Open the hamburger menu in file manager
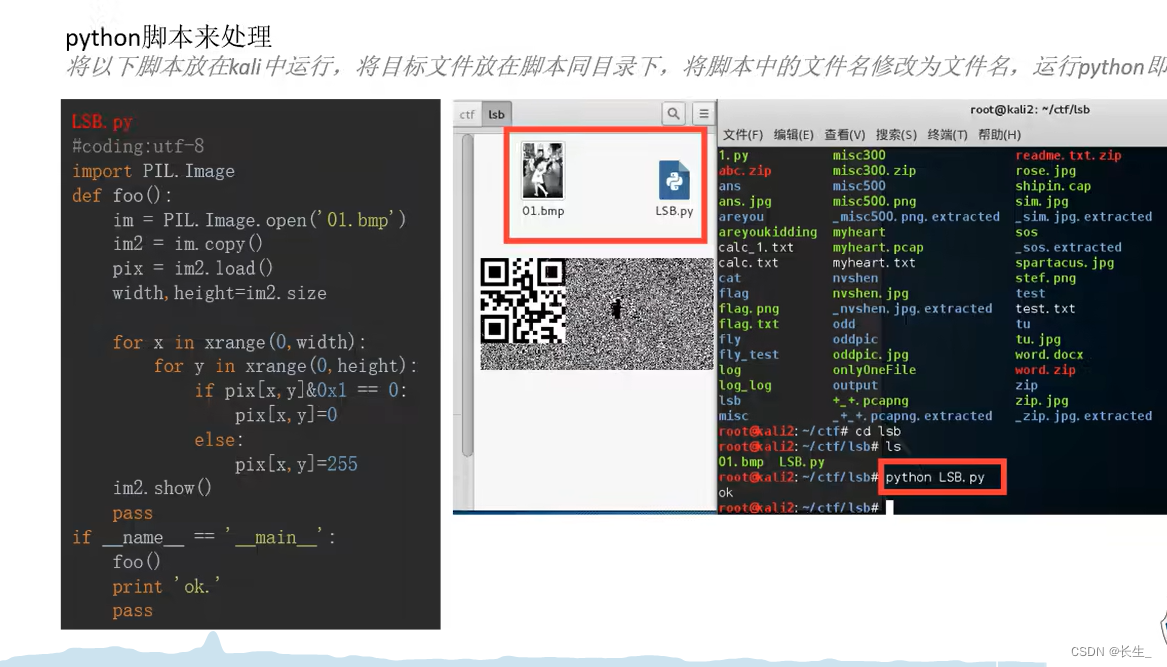Viewport: 1167px width, 667px height. pos(703,114)
